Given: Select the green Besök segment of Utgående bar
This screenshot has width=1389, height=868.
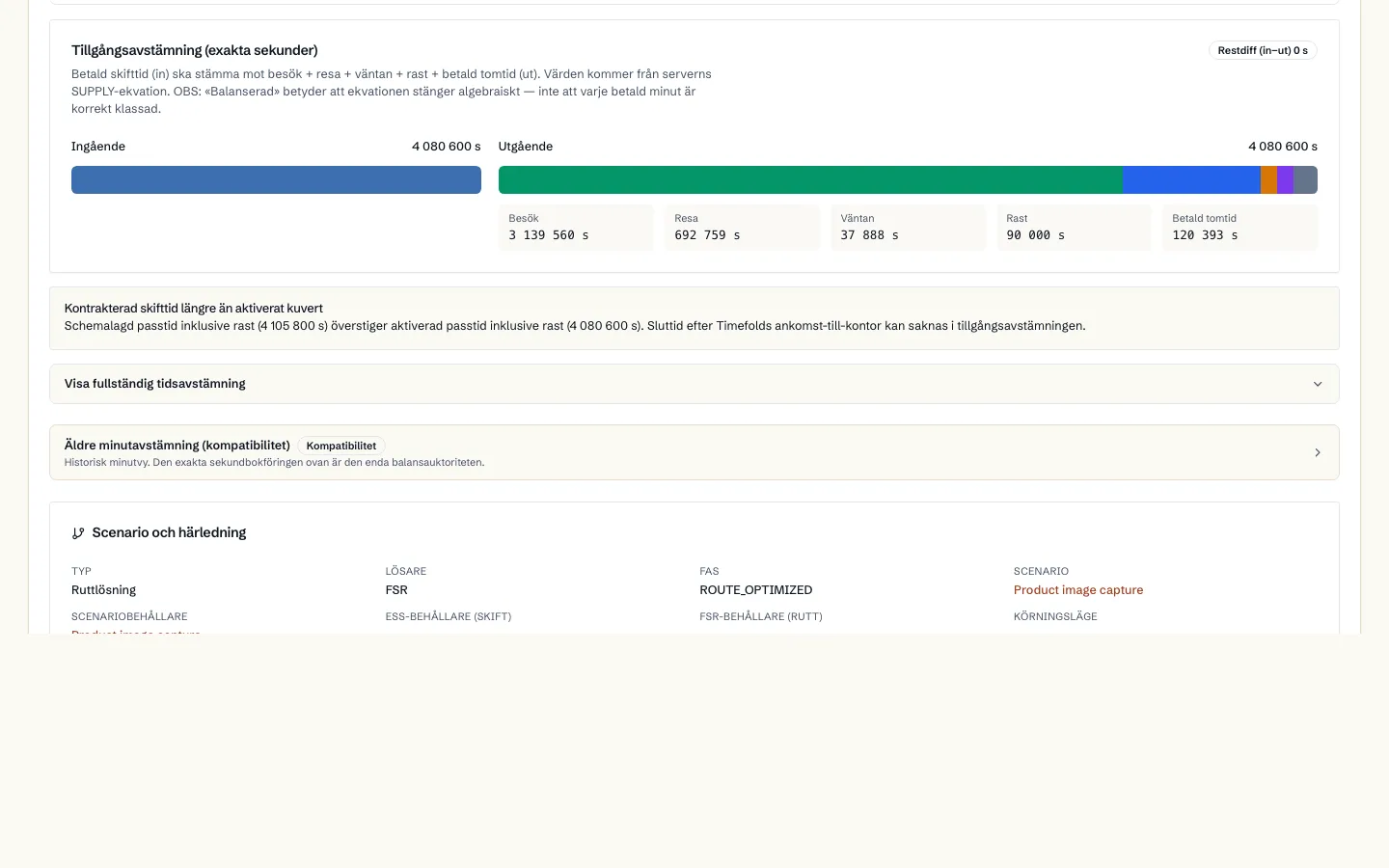Looking at the screenshot, I should coord(810,179).
